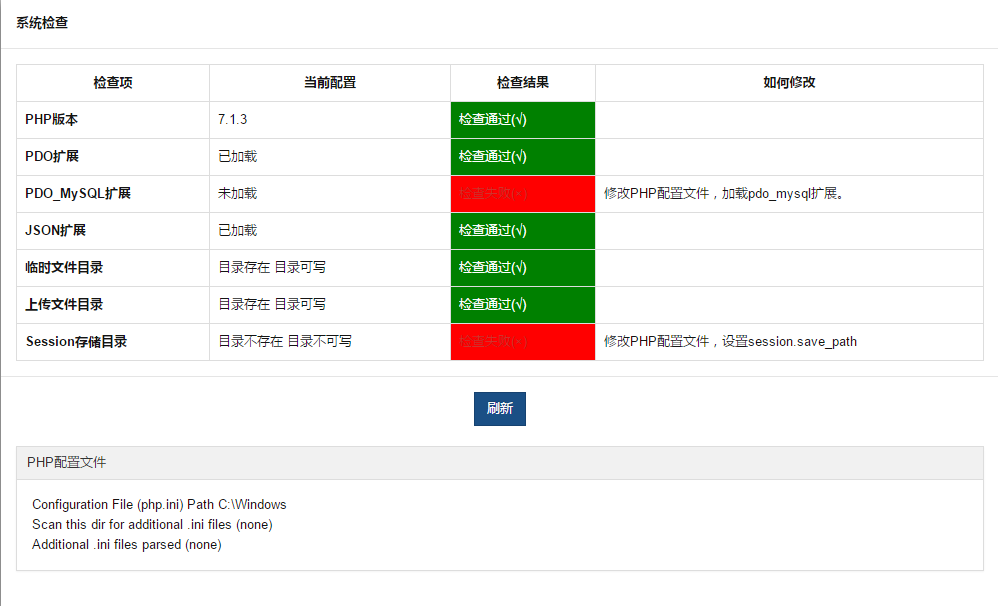The image size is (998, 606).
Task: Select the pdo_mysql扩展 fix instruction text
Action: 724,194
